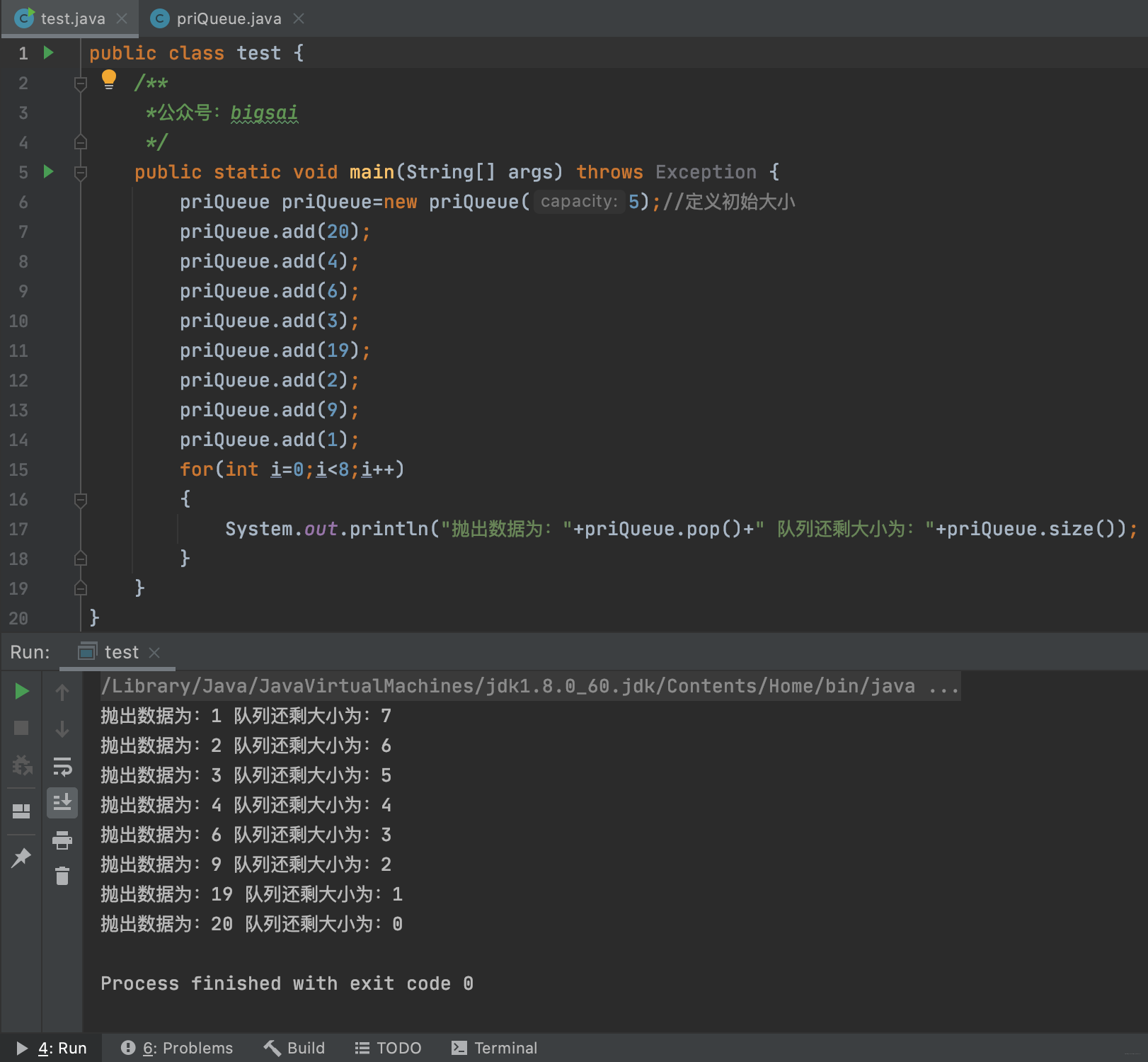Click the priQueue.add(19) statement
The image size is (1148, 1062).
tap(275, 350)
